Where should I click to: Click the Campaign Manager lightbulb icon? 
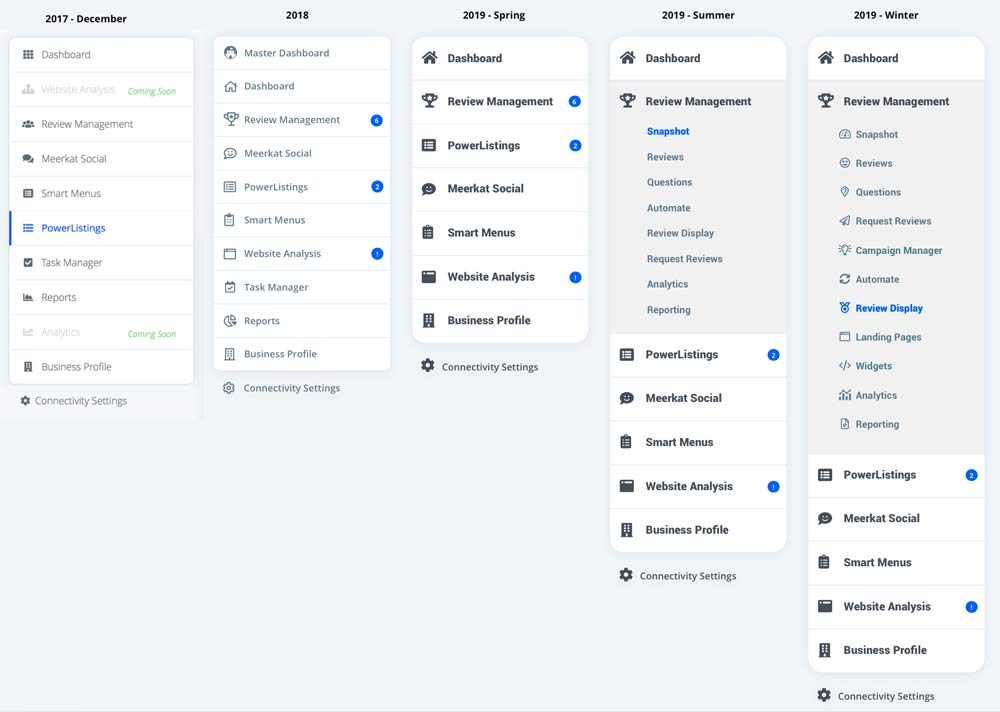[845, 249]
